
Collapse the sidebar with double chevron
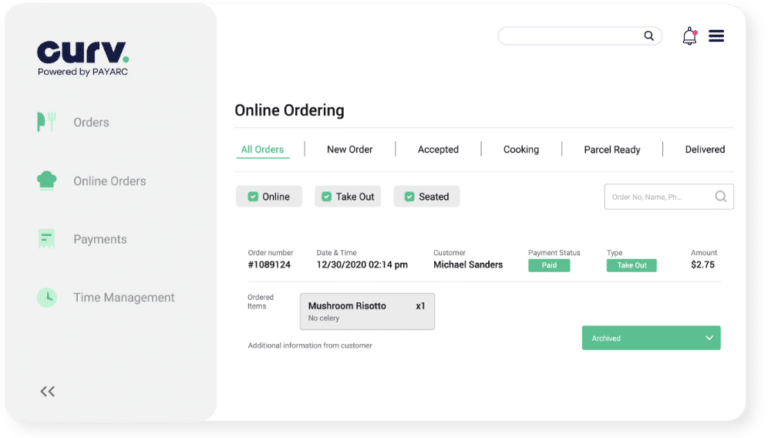47,391
